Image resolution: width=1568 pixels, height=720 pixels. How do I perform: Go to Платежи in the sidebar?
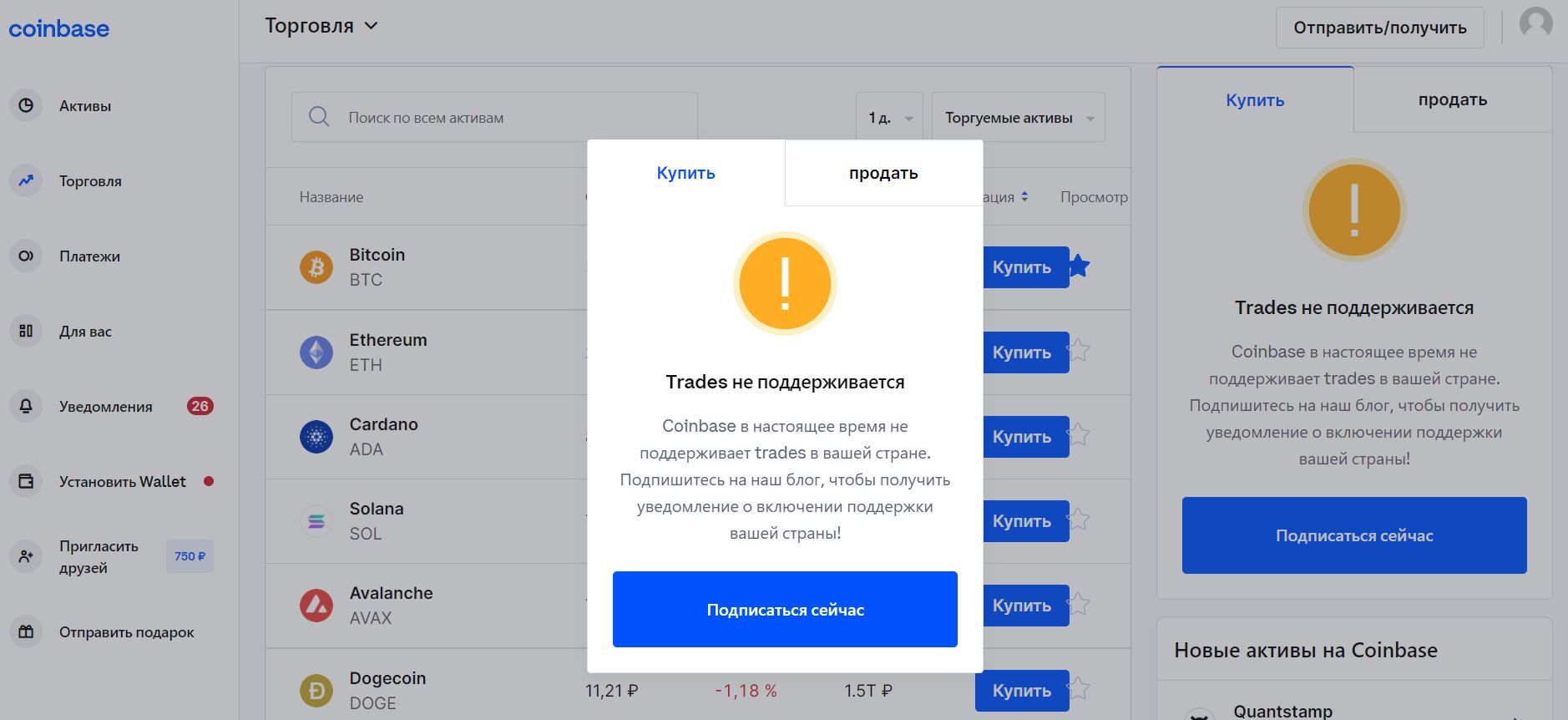(89, 256)
